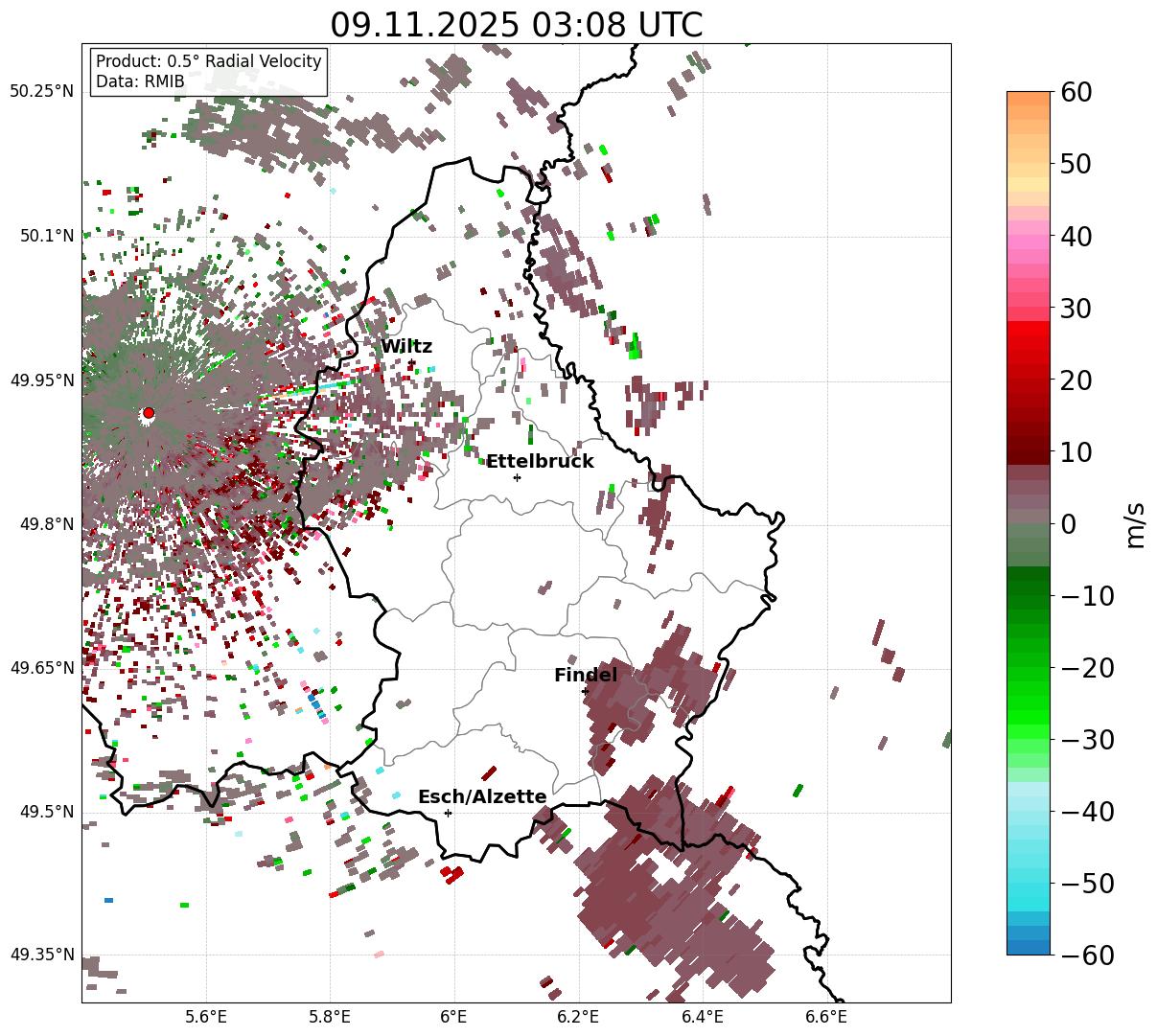The image size is (1157, 1036).
Task: Click the −40 colorbar tick label
Action: pos(1088,812)
